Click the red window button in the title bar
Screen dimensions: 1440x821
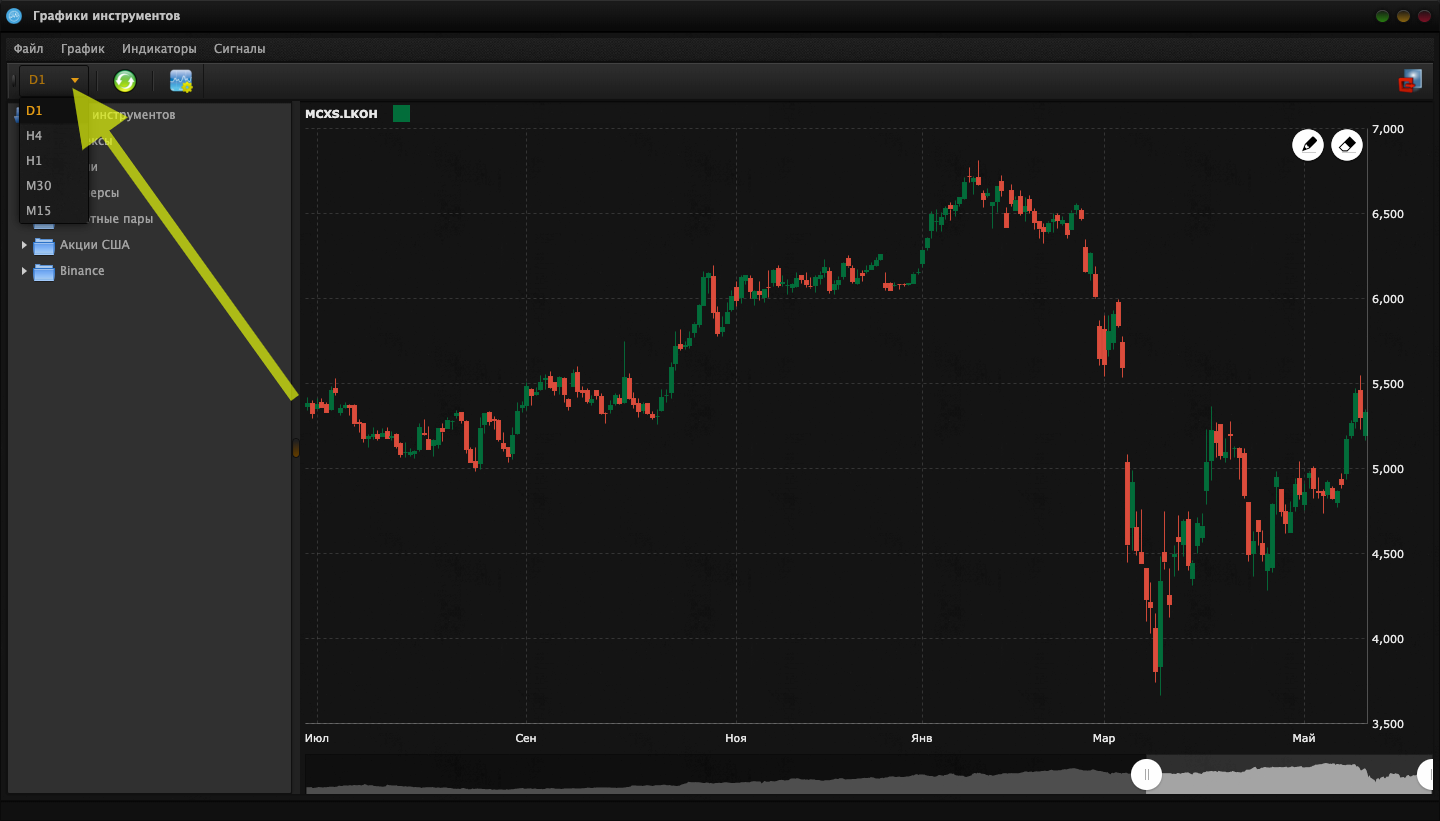point(1424,16)
